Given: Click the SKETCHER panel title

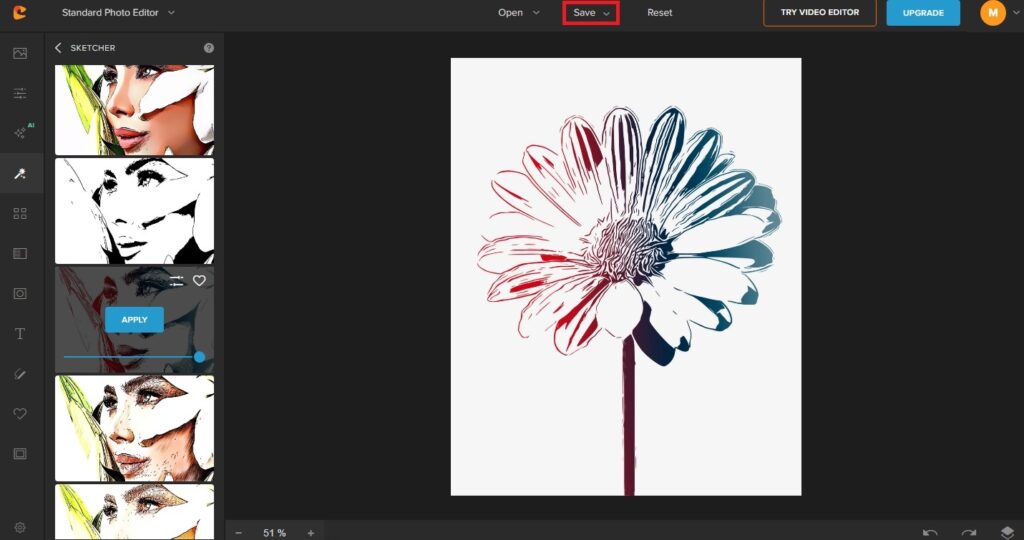Looking at the screenshot, I should point(93,48).
